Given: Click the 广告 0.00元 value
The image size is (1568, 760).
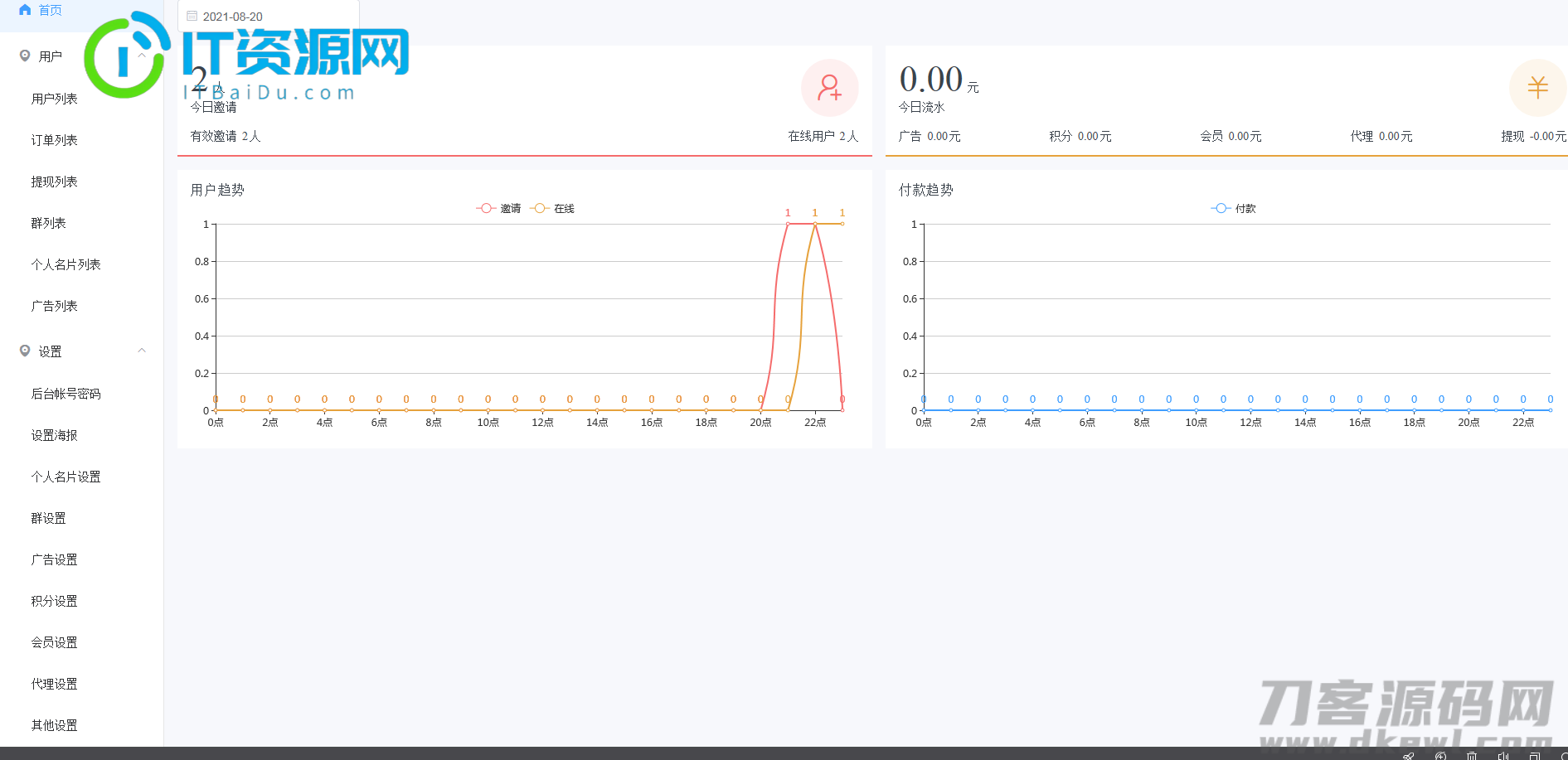Looking at the screenshot, I should 930,136.
